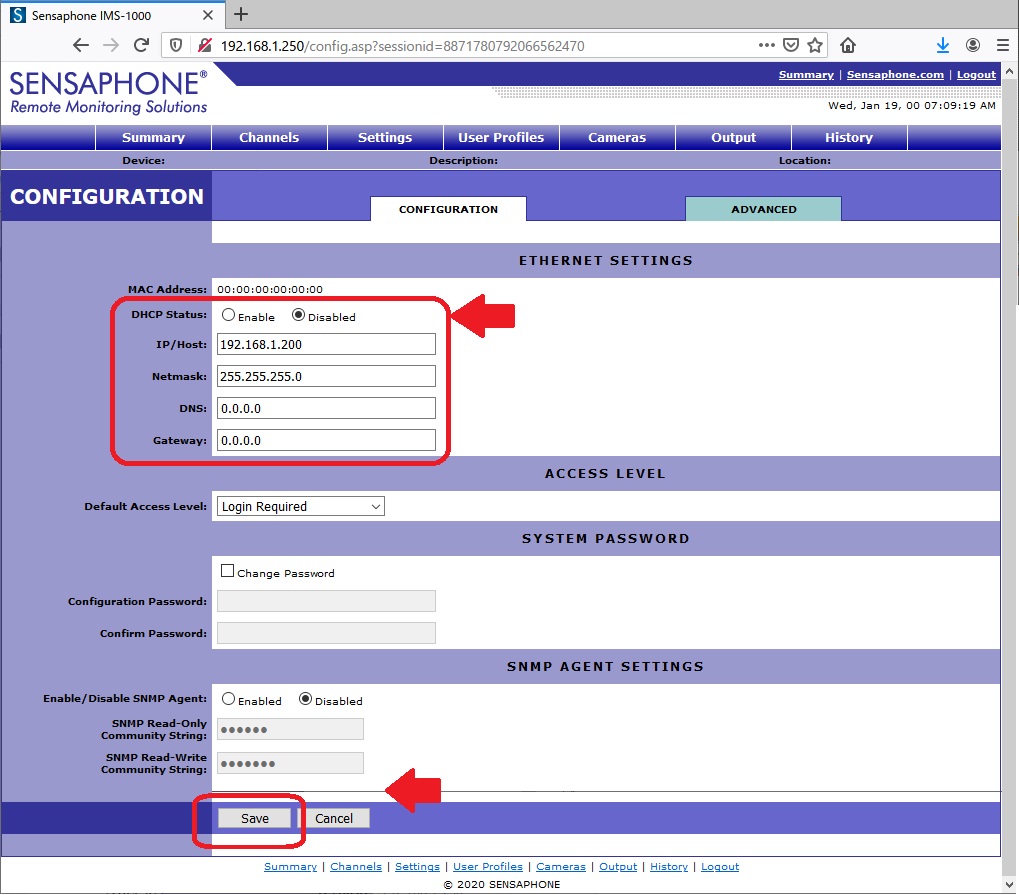Open the History navigation menu
Viewport: 1019px width, 895px height.
(849, 138)
